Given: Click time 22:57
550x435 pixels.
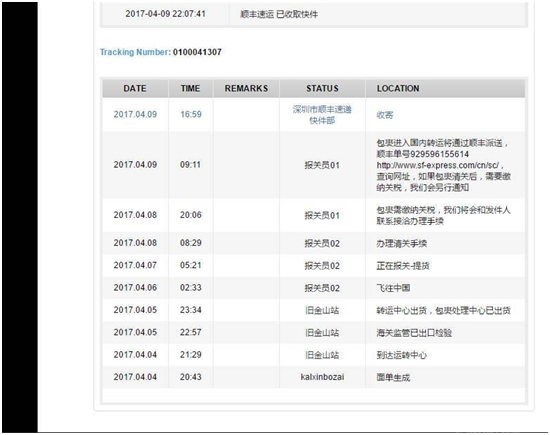Looking at the screenshot, I should 191,332.
